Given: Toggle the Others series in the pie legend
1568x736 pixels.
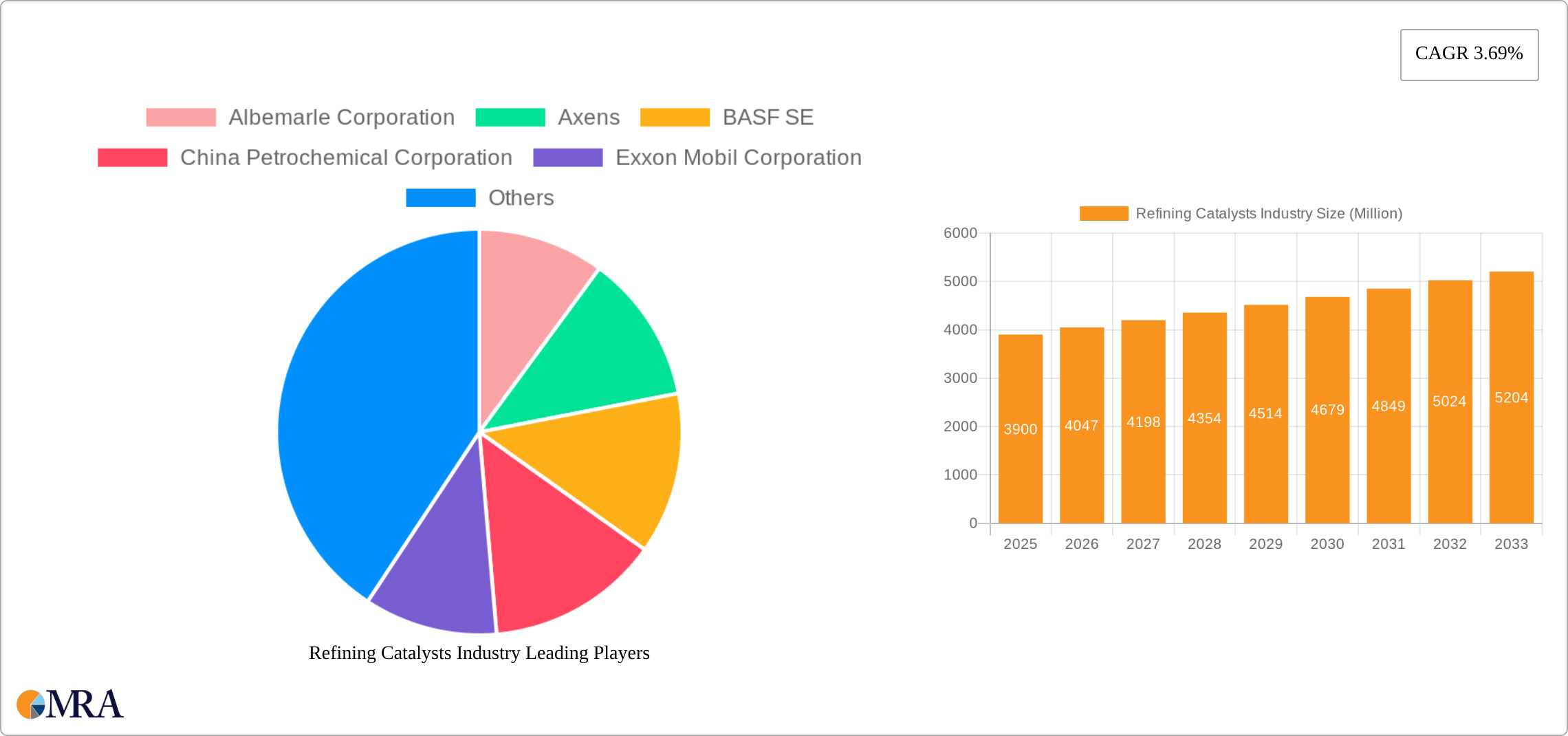Looking at the screenshot, I should pos(521,197).
